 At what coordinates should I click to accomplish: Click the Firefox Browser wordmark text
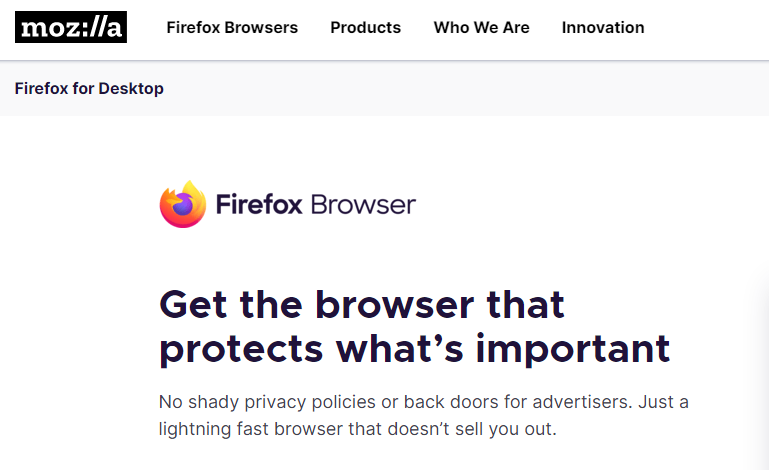coord(315,204)
